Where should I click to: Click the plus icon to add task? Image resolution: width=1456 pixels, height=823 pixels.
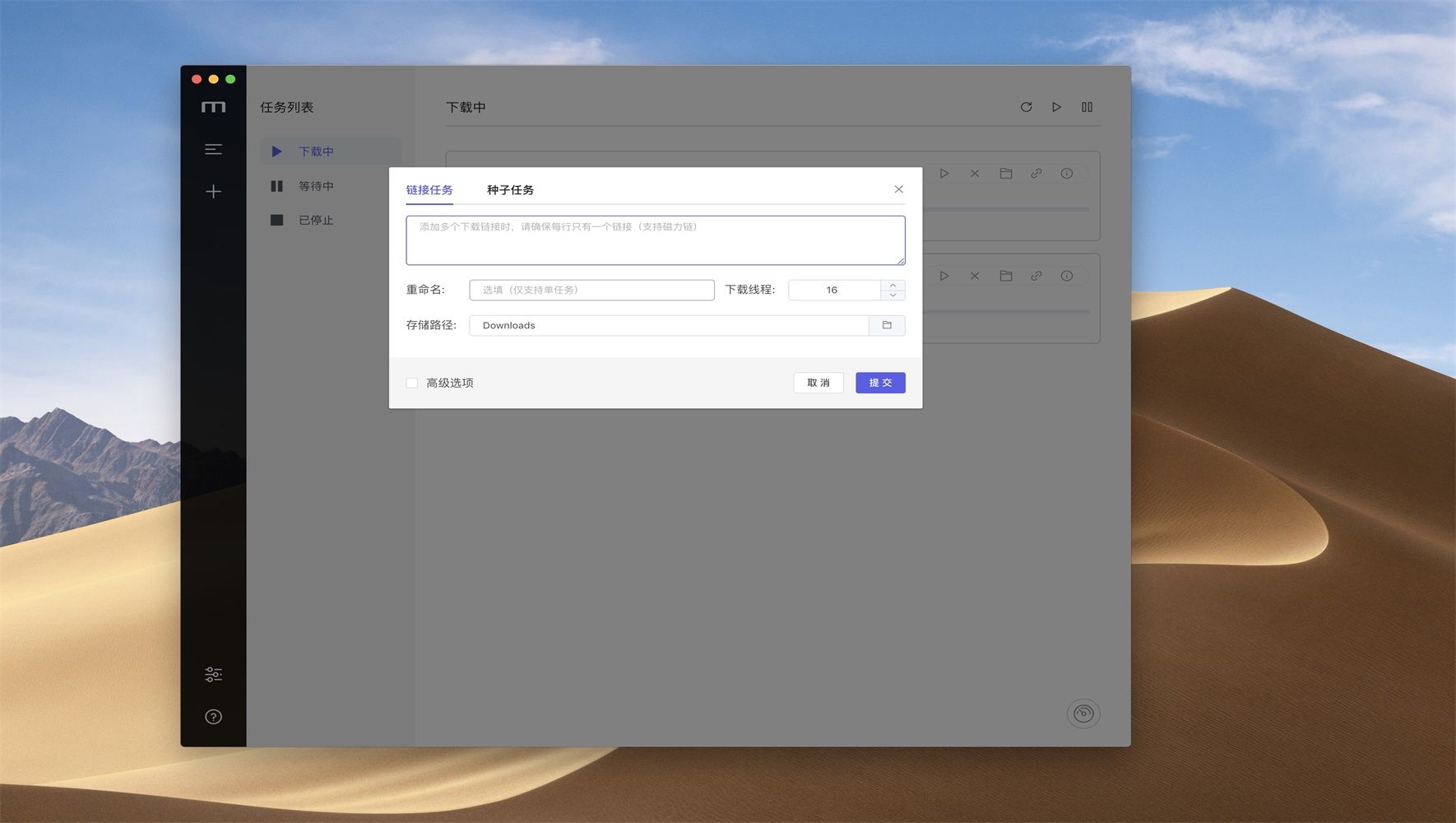213,192
